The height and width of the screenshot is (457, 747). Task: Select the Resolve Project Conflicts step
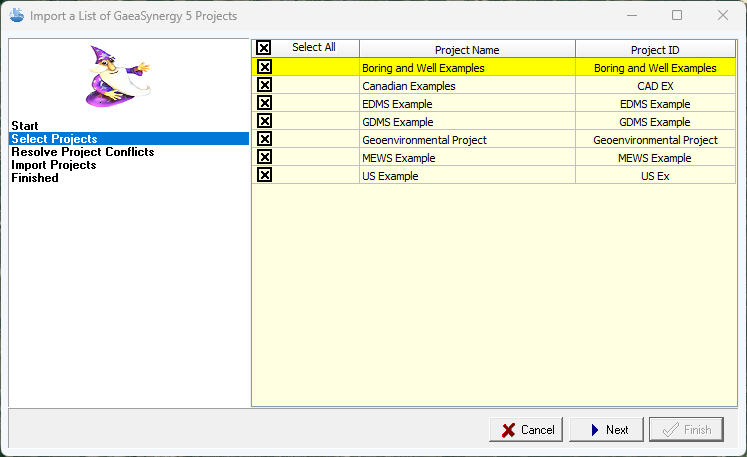pos(83,152)
